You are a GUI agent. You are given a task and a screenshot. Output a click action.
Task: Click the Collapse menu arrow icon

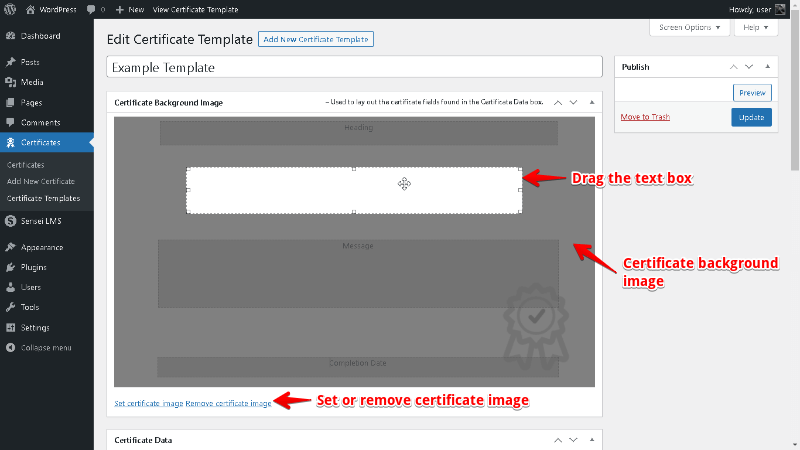pos(10,347)
